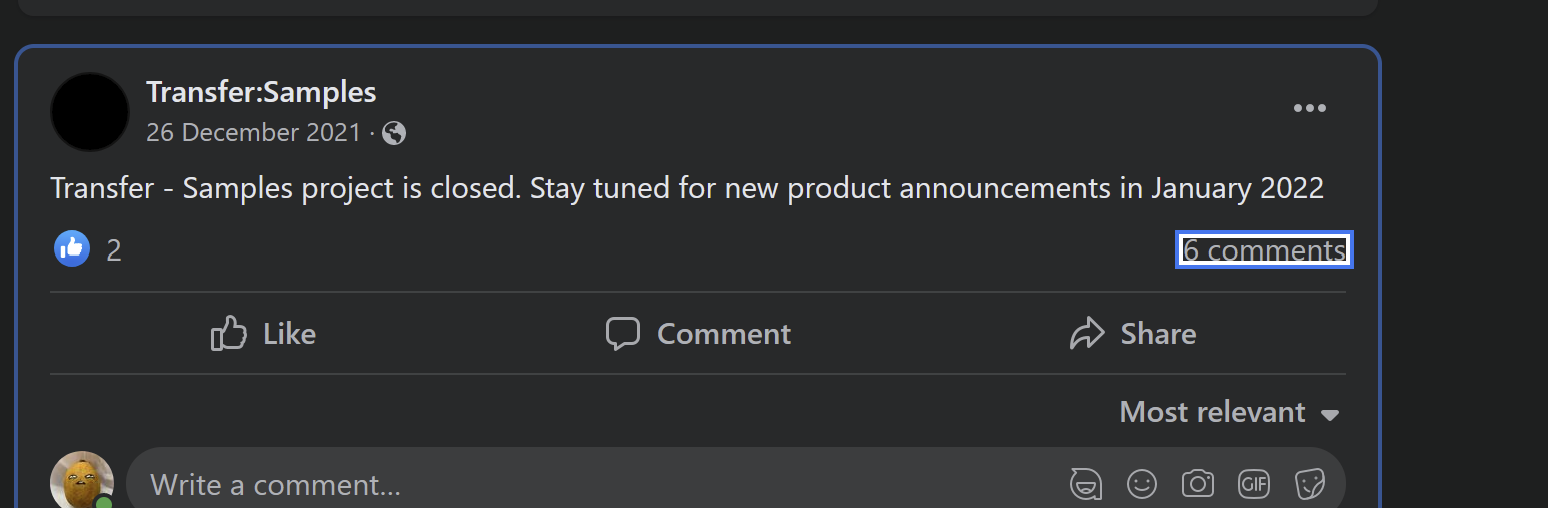
Task: Open the 6 comments link
Action: pyautogui.click(x=1264, y=250)
